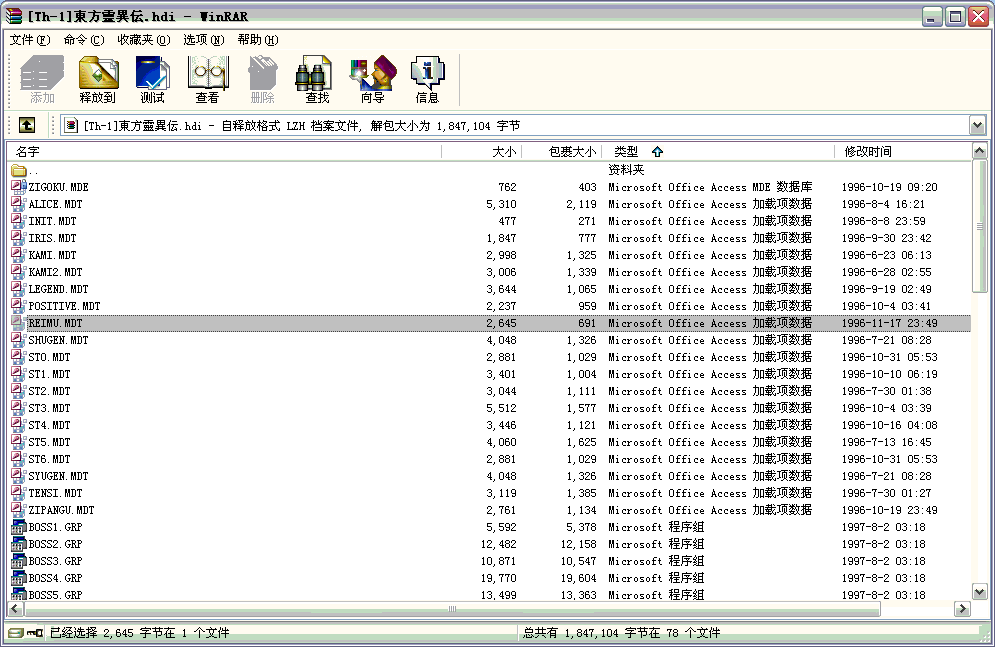Screen dimensions: 995x647
Task: Click the TENSI.MDT file icon
Action: click(18, 493)
